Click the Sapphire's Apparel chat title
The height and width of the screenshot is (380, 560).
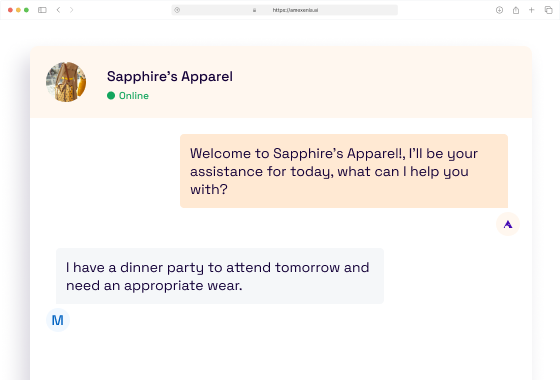point(170,76)
